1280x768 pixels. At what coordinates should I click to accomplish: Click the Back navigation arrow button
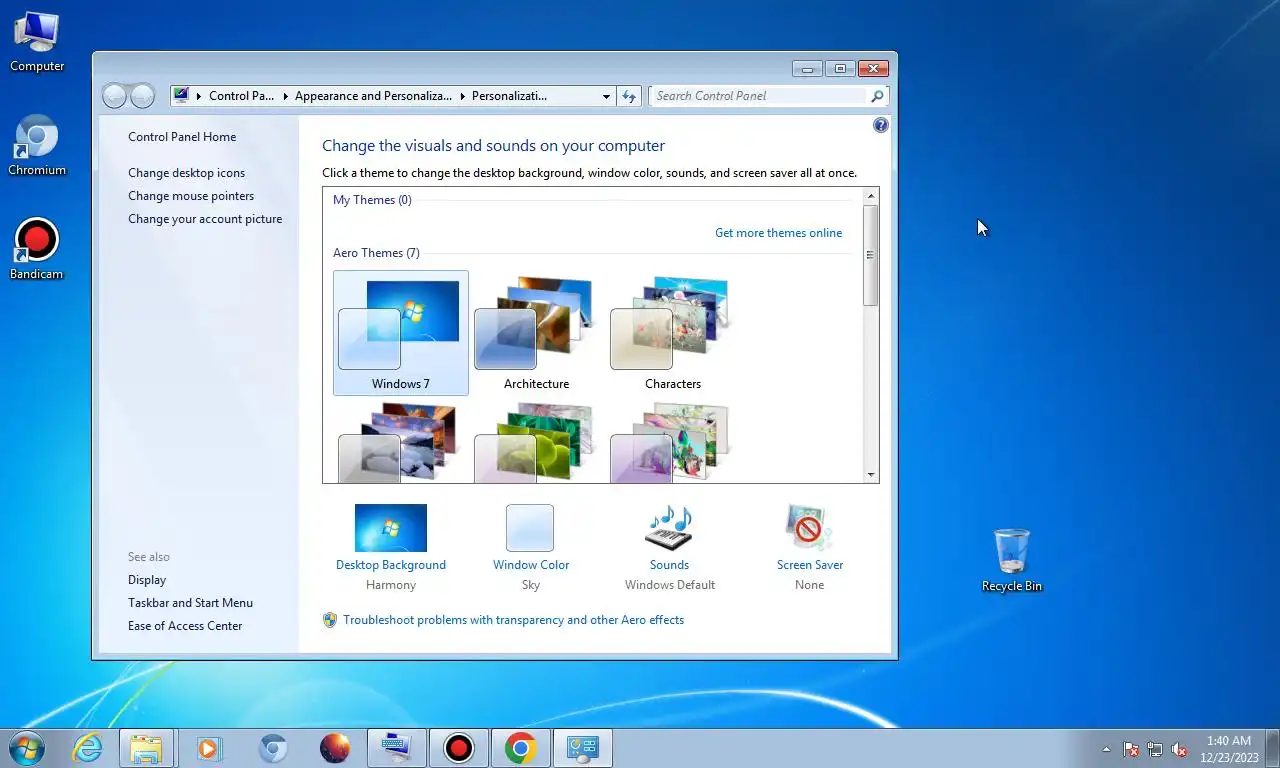115,96
